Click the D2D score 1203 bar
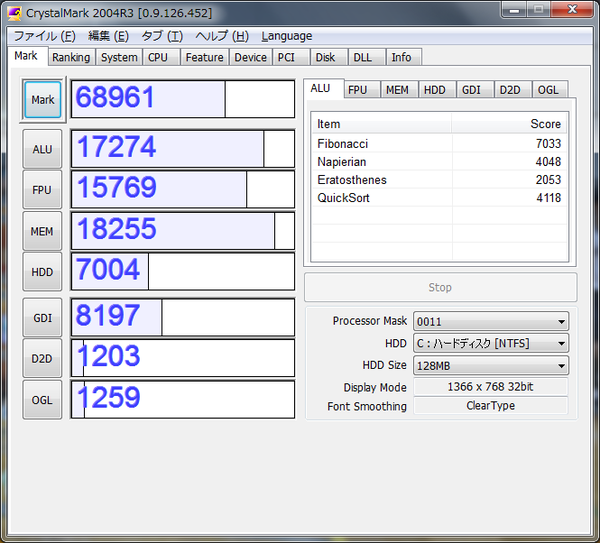 point(183,358)
